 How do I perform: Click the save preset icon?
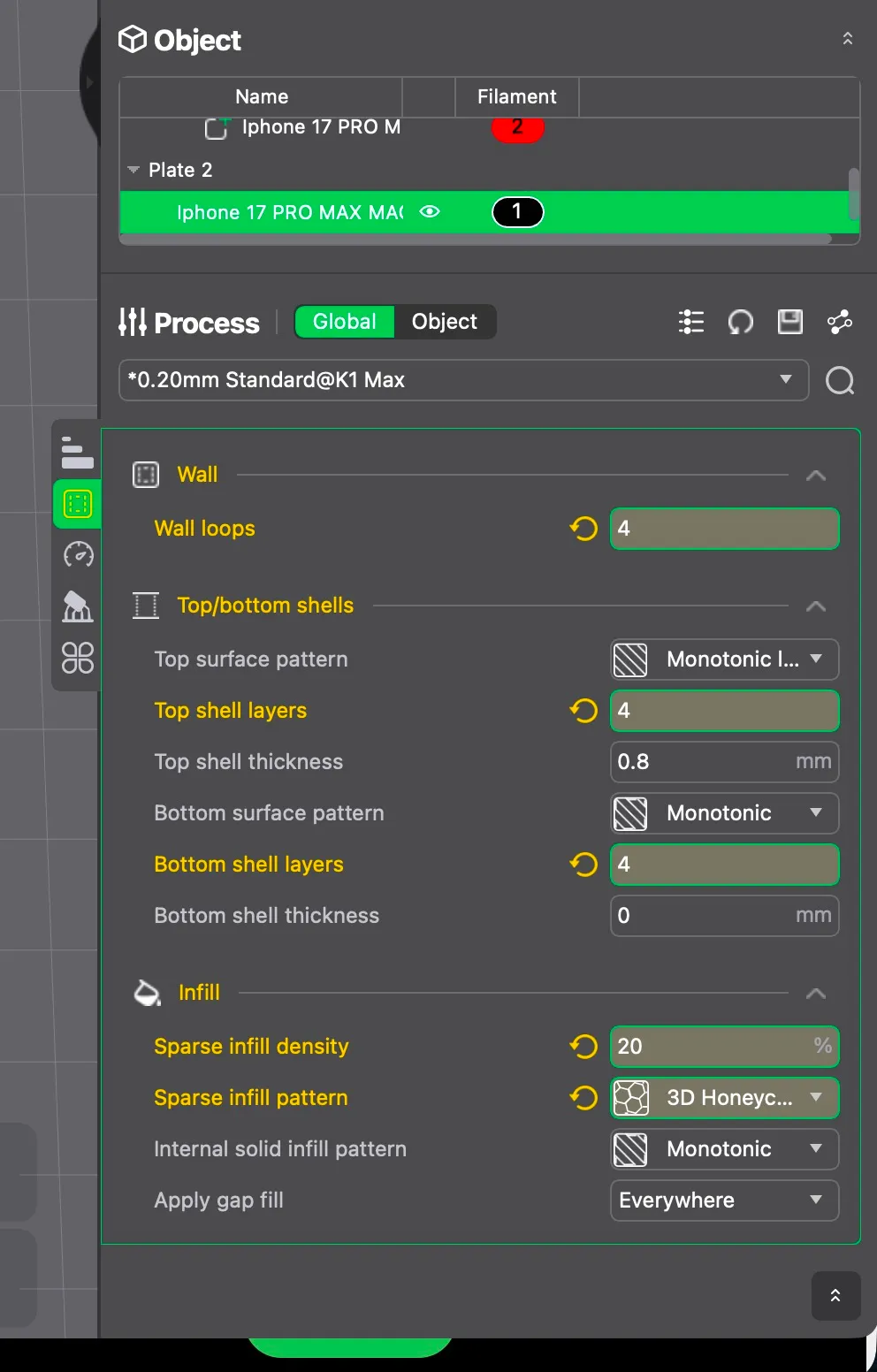789,322
